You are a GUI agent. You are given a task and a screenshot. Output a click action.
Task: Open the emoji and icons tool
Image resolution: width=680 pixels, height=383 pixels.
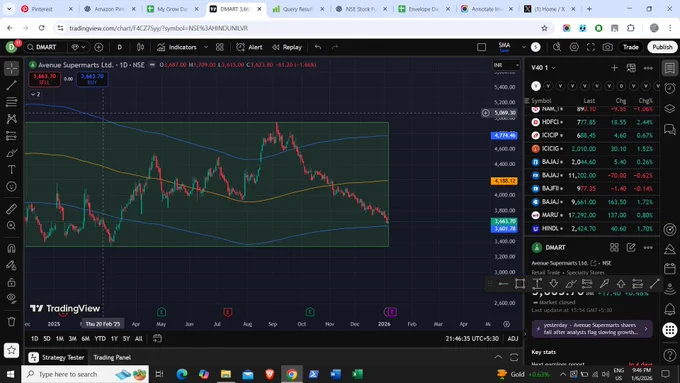[12, 187]
